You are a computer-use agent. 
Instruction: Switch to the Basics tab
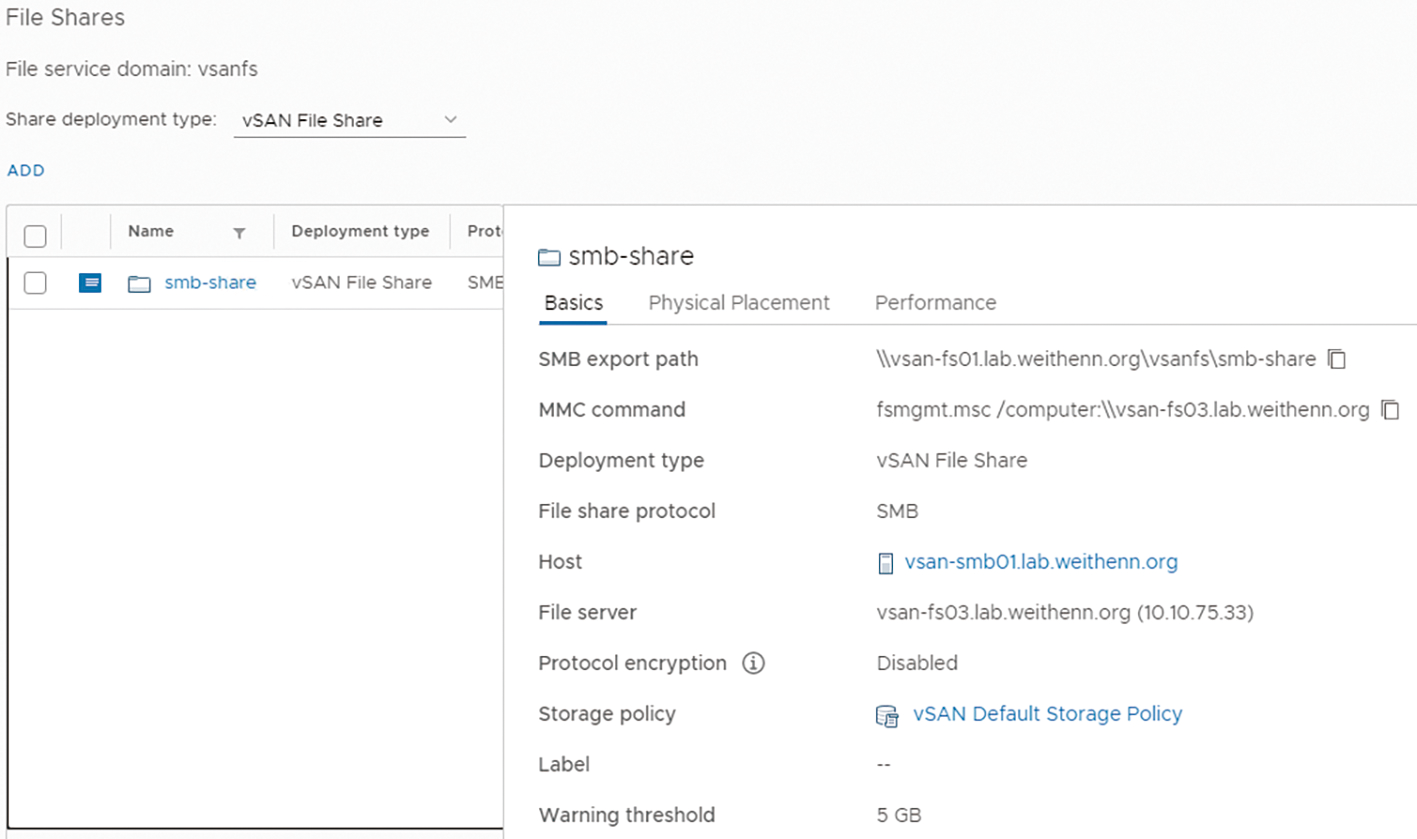pos(573,303)
